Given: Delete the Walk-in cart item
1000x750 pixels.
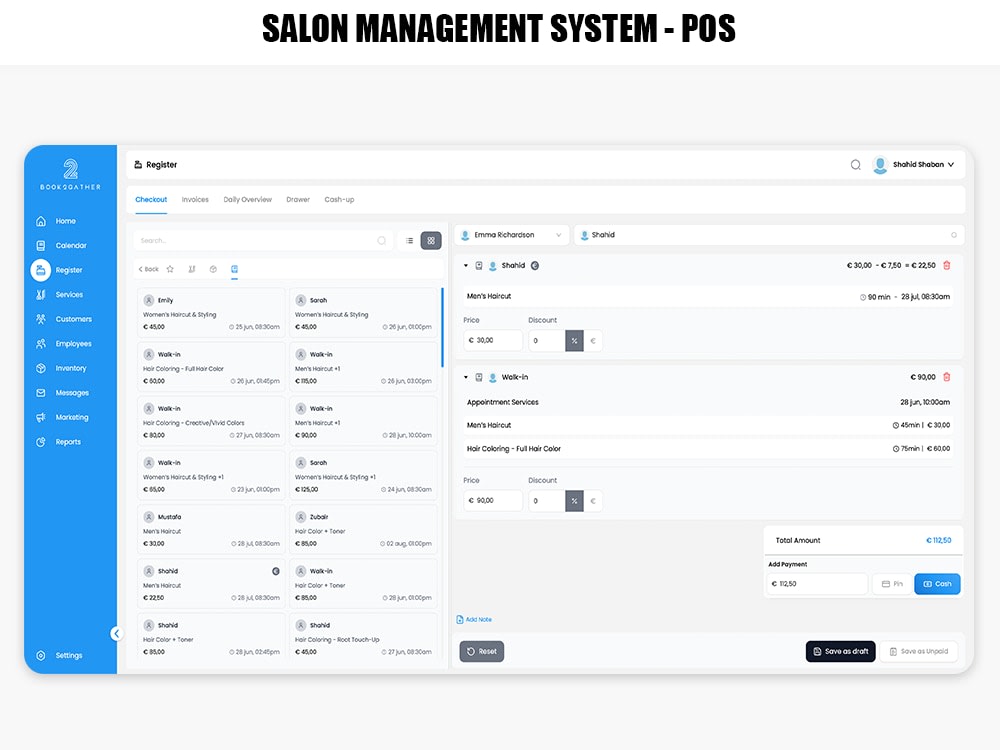Looking at the screenshot, I should click(x=947, y=378).
